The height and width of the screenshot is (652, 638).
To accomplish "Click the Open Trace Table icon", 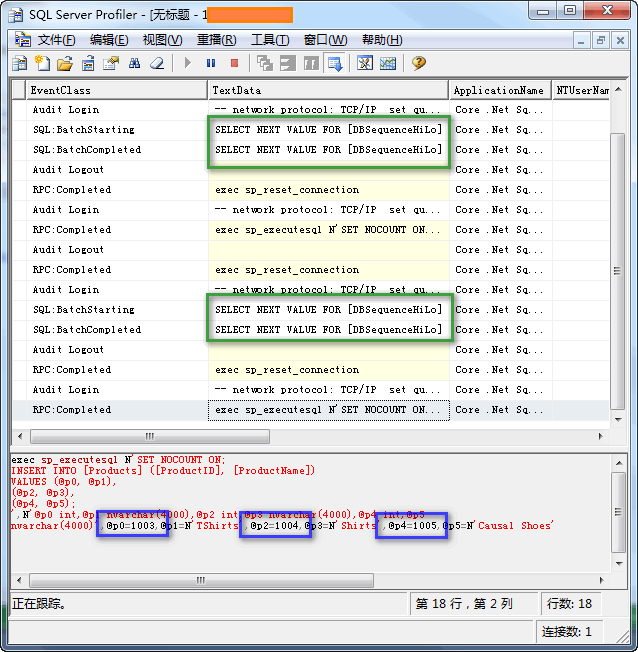I will (x=88, y=64).
